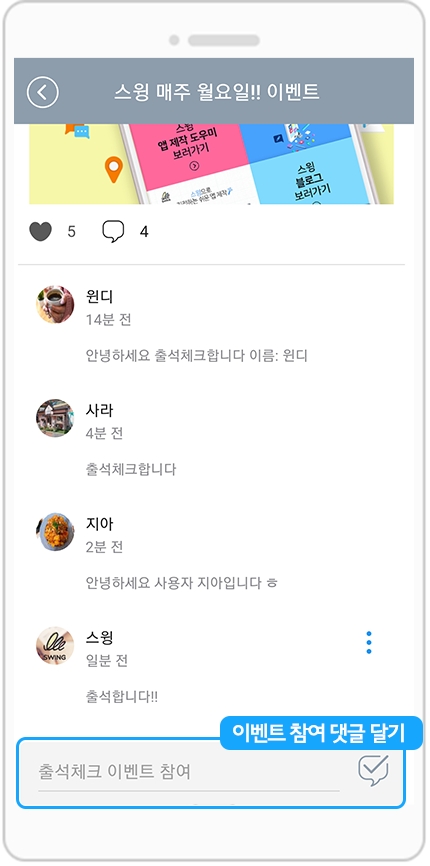Image resolution: width=430 pixels, height=866 pixels.
Task: Go back using the circled arrow
Action: pos(43,92)
